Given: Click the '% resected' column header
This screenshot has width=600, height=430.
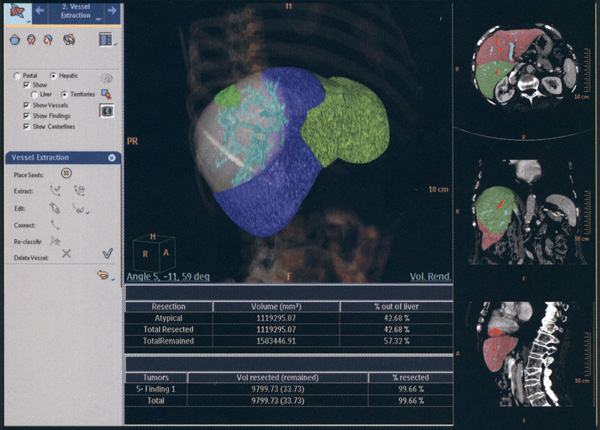Looking at the screenshot, I should [x=411, y=378].
